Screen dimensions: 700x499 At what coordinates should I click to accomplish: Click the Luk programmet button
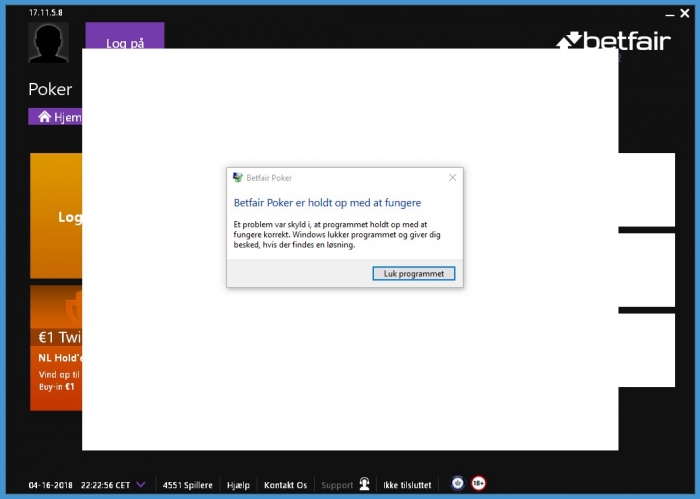pyautogui.click(x=413, y=274)
